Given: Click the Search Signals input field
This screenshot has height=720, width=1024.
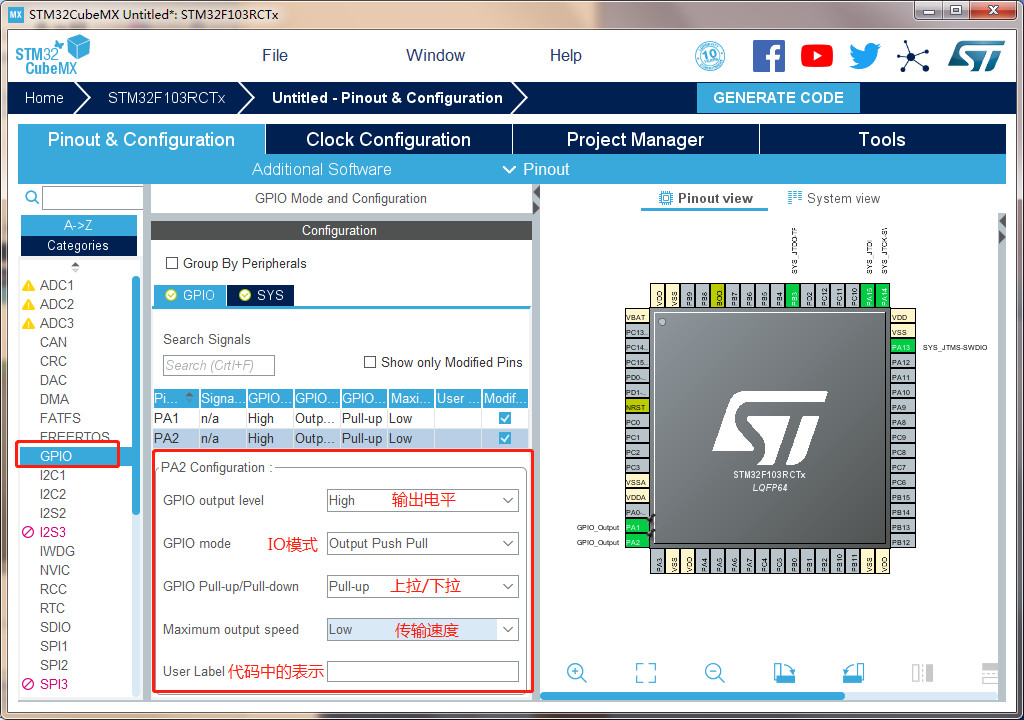Looking at the screenshot, I should tap(218, 365).
